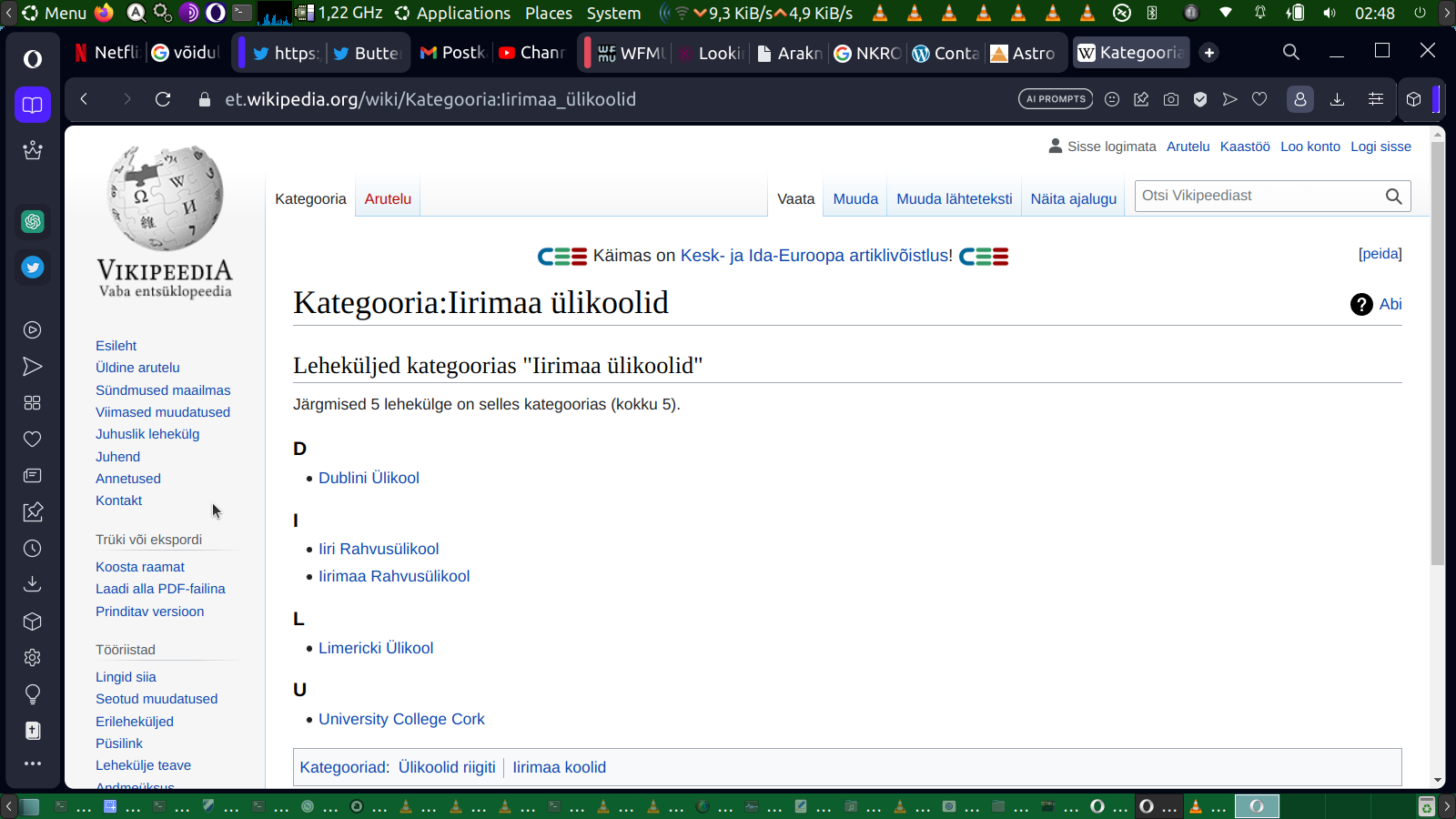The height and width of the screenshot is (819, 1456).
Task: Open the Downloads icon in the sidebar
Action: tap(33, 584)
